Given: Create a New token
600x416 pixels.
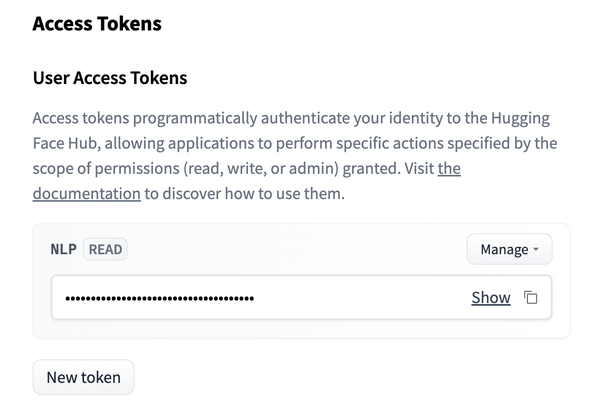Looking at the screenshot, I should 83,377.
